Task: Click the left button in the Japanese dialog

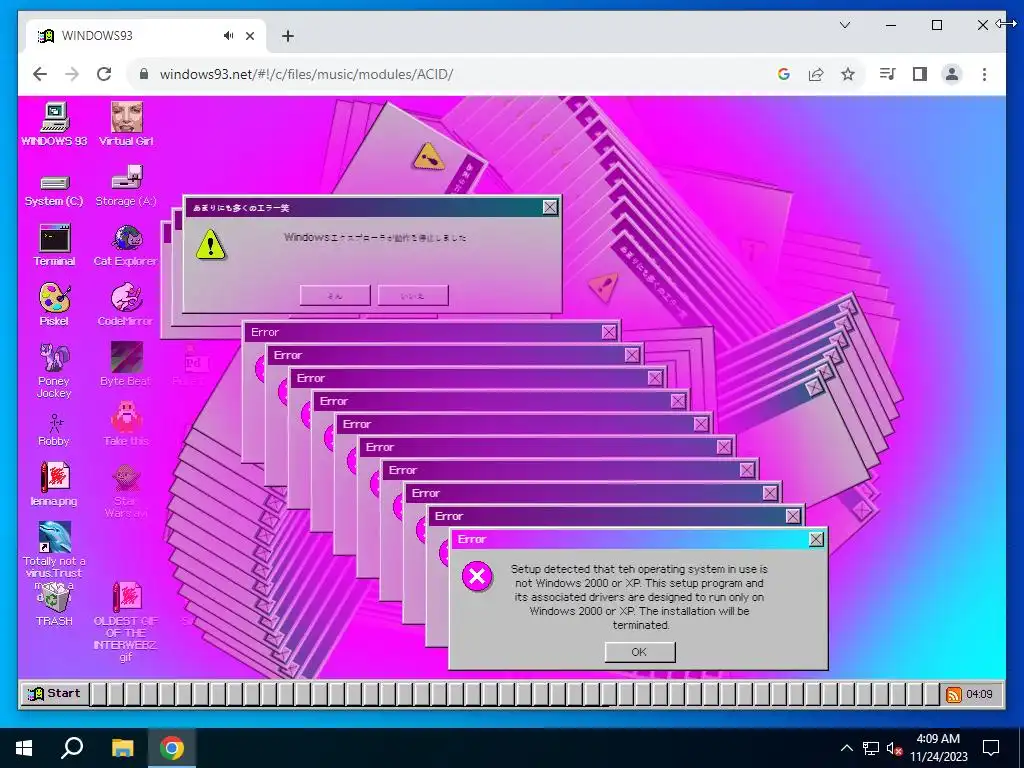Action: pos(335,295)
